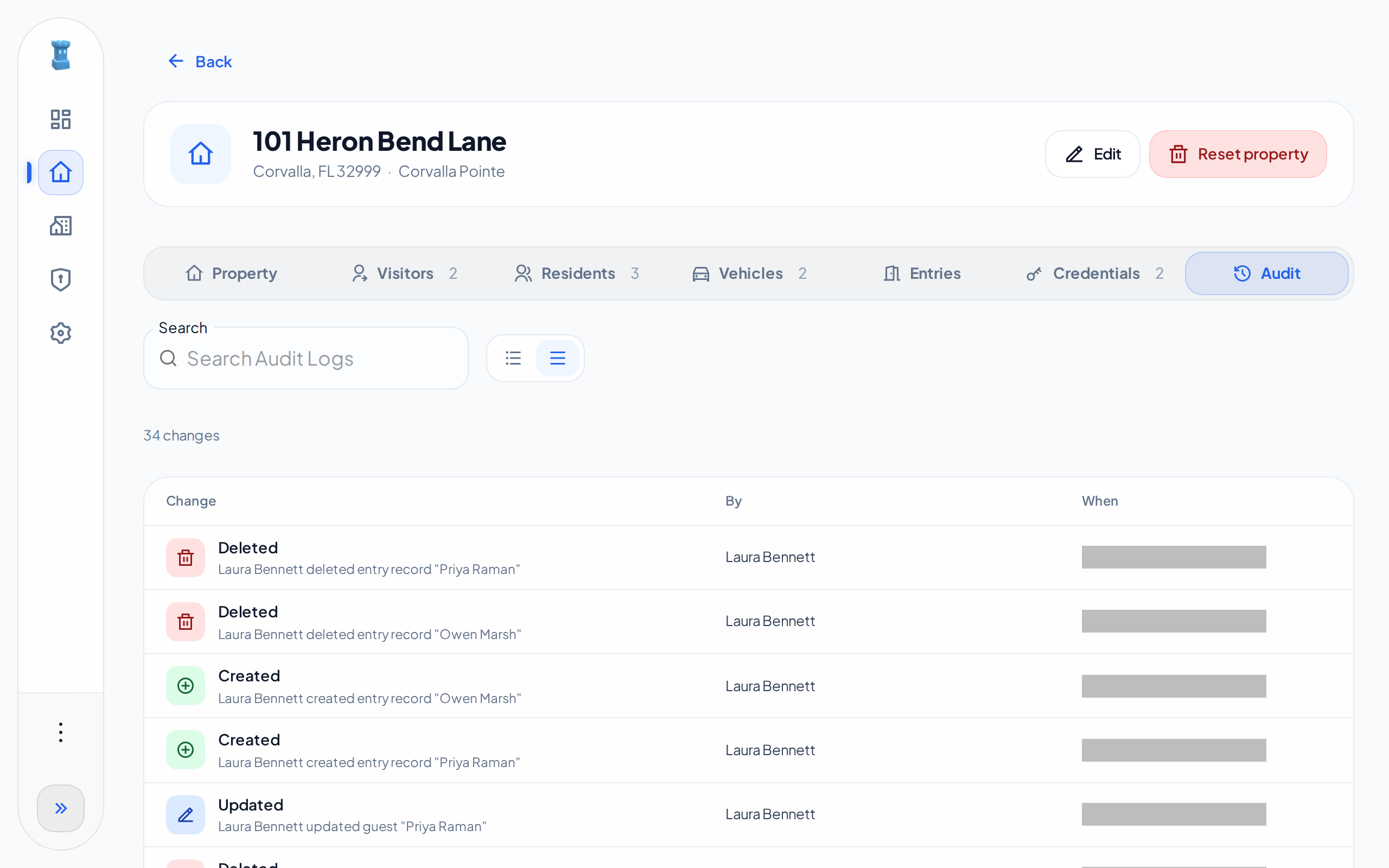
Task: Click the "34 changes" count text
Action: coord(181,436)
